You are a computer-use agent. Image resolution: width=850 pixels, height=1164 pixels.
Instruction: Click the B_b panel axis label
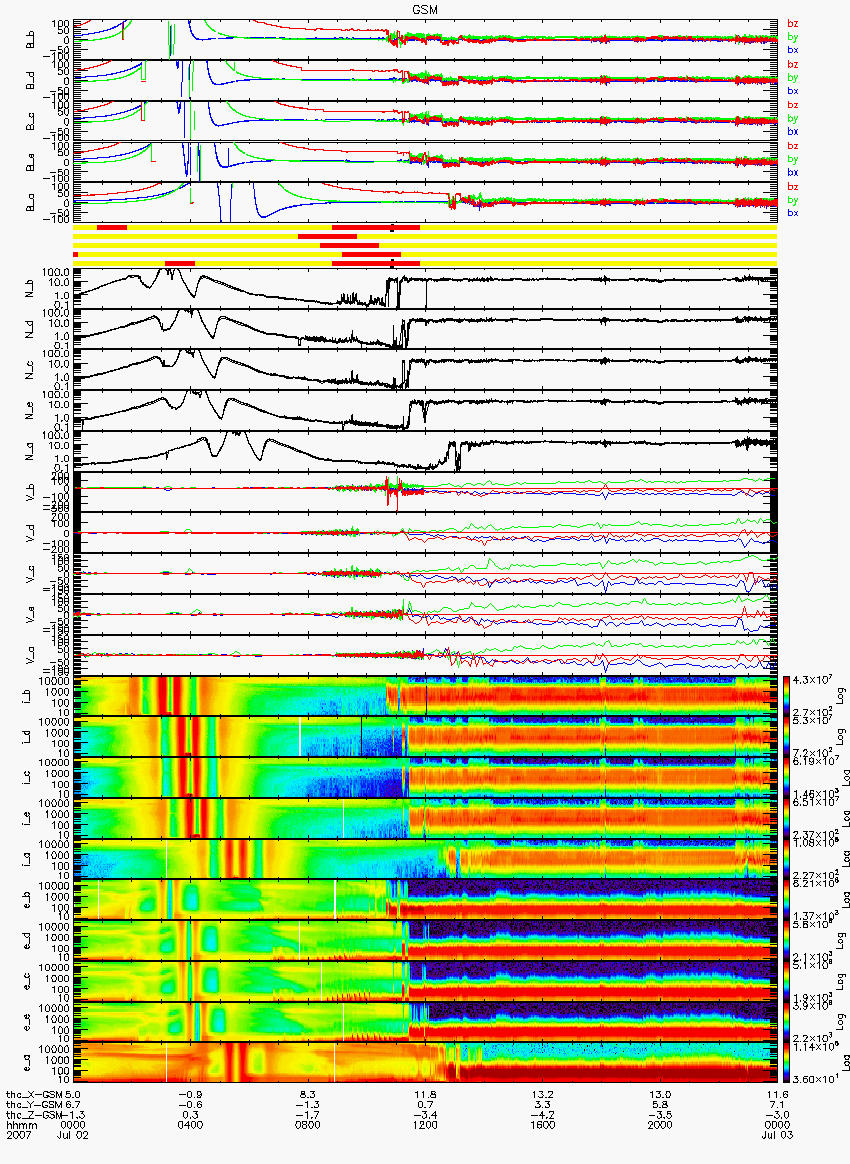point(31,39)
